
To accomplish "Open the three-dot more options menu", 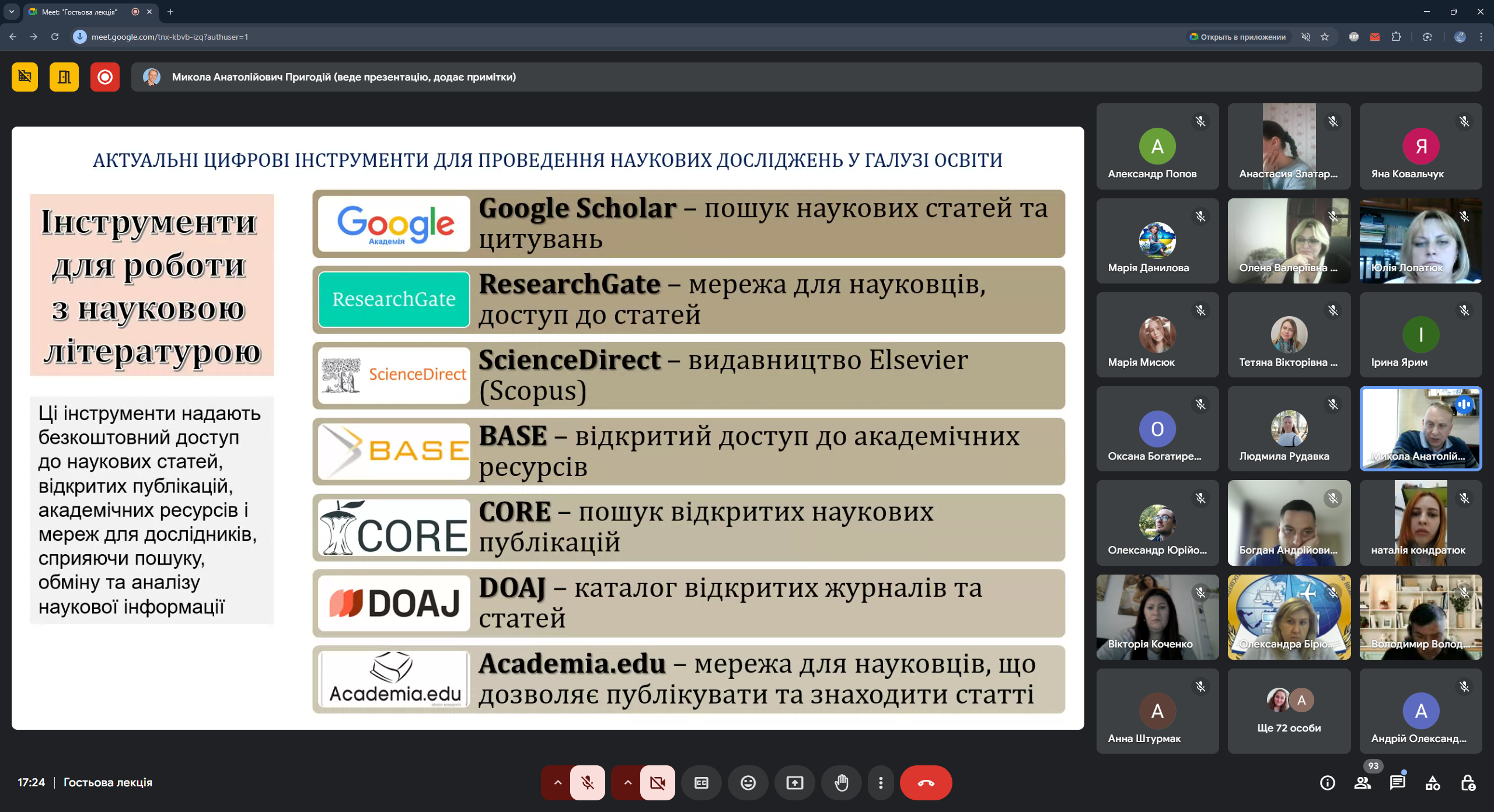I will 881,783.
